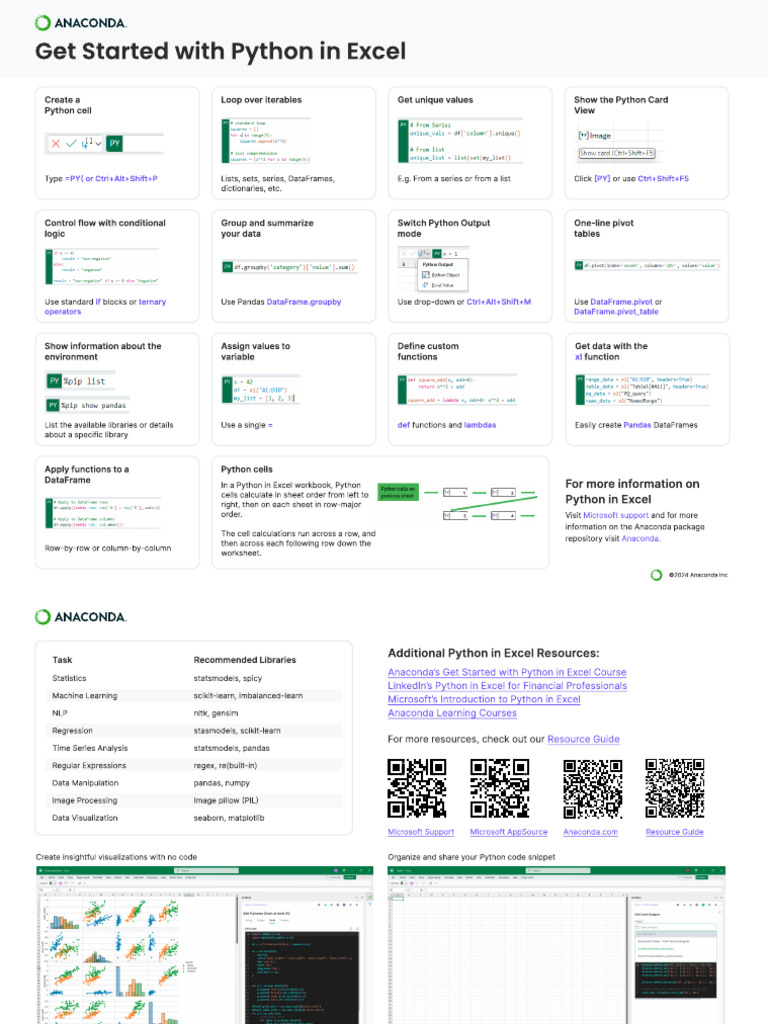Click the QR code above Microsoft Support
Viewport: 768px width, 1024px height.
click(417, 788)
